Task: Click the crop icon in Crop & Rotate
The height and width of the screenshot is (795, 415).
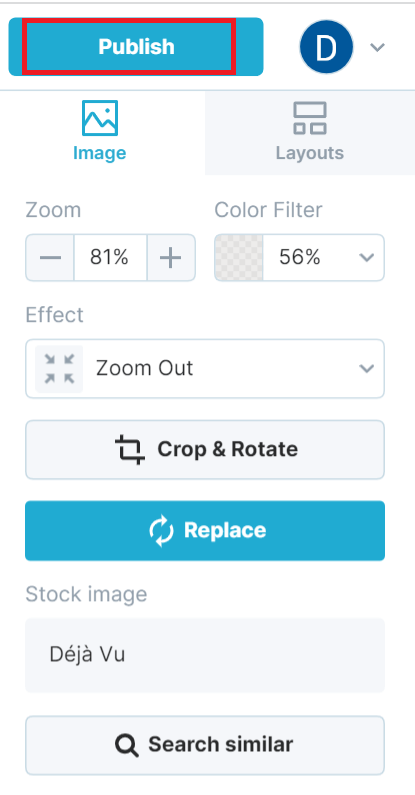Action: click(130, 449)
